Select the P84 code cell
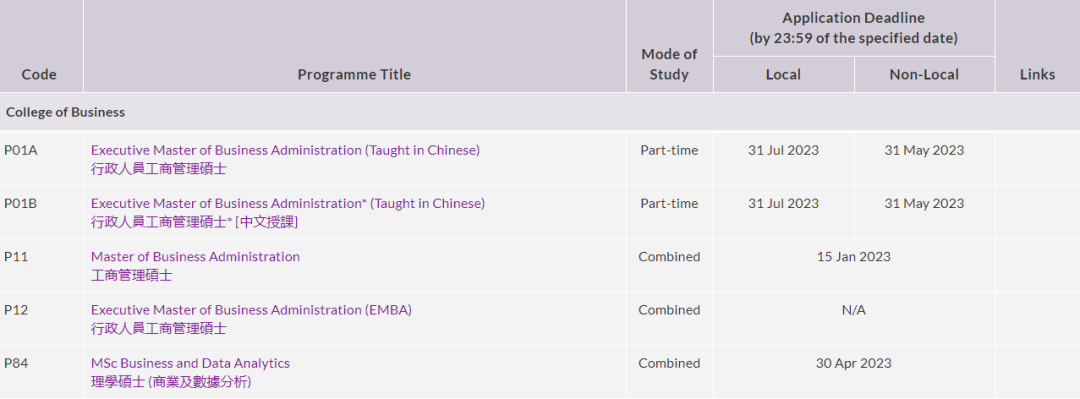The image size is (1080, 399). (x=41, y=372)
